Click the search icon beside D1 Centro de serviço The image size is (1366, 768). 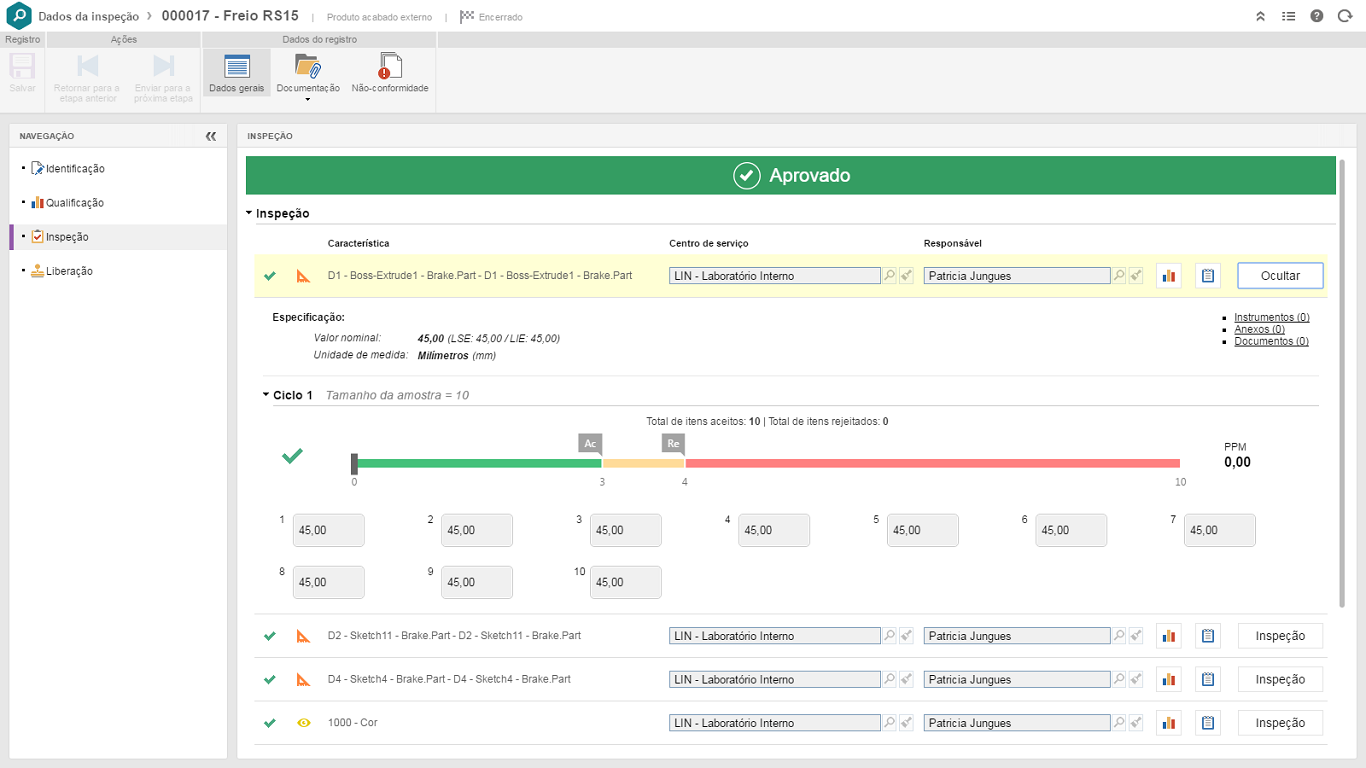coord(889,276)
